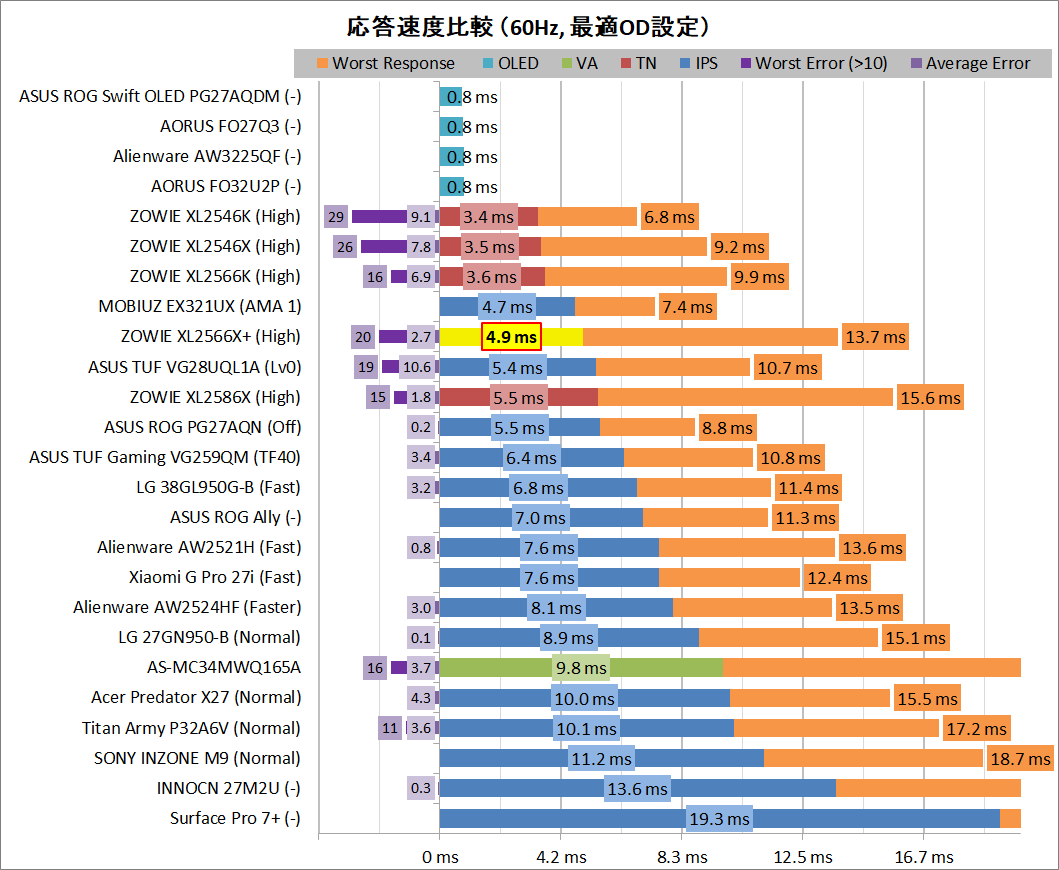The width and height of the screenshot is (1059, 870).
Task: Click the 6.8 ms worst response label
Action: pyautogui.click(x=669, y=217)
